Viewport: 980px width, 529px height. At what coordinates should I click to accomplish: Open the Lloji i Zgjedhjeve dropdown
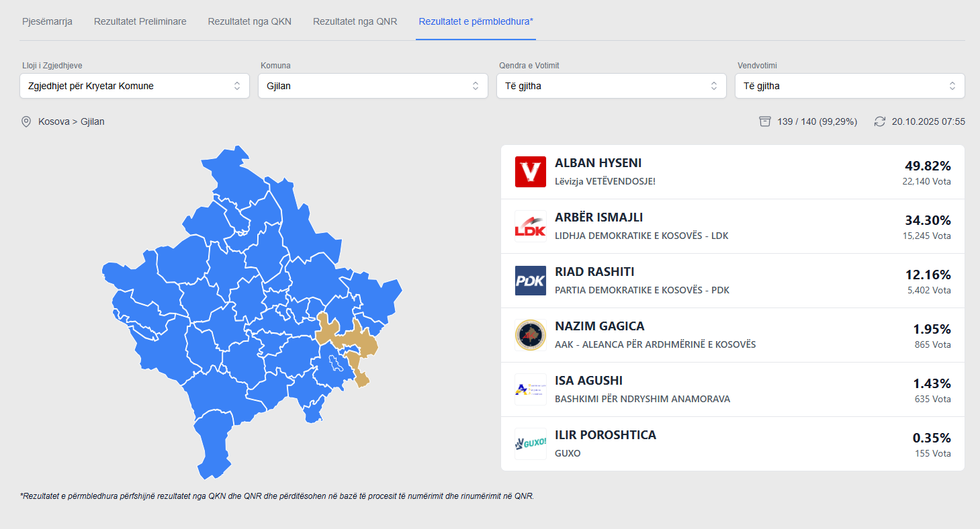tap(134, 86)
